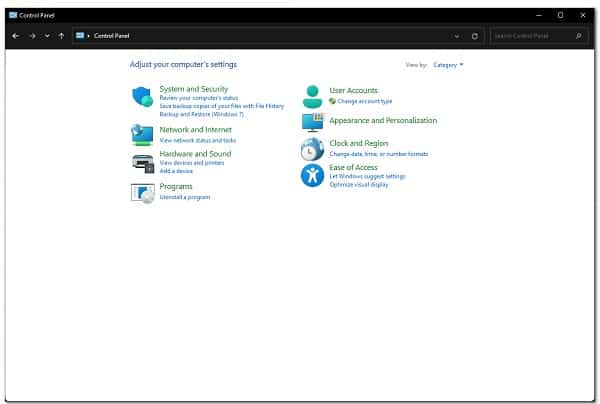This screenshot has height=404, width=600.
Task: Go forward using the forward arrow
Action: [32, 36]
